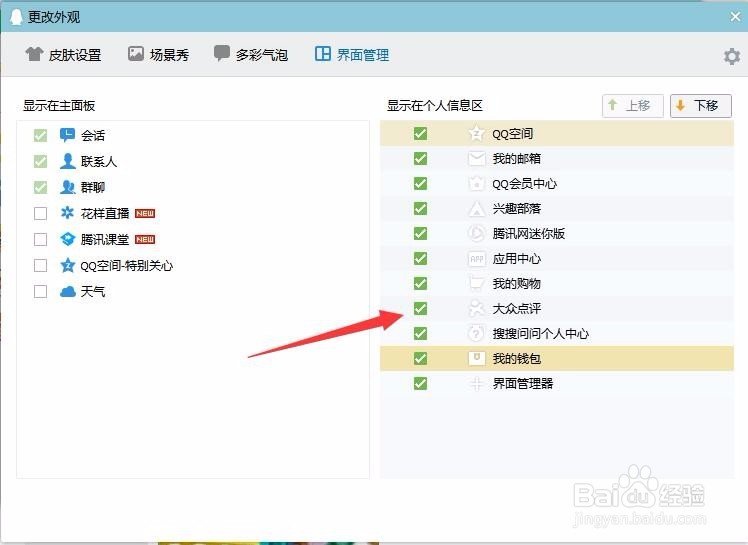748x545 pixels.
Task: Switch to the 皮肤设置 tab
Action: [x=63, y=55]
